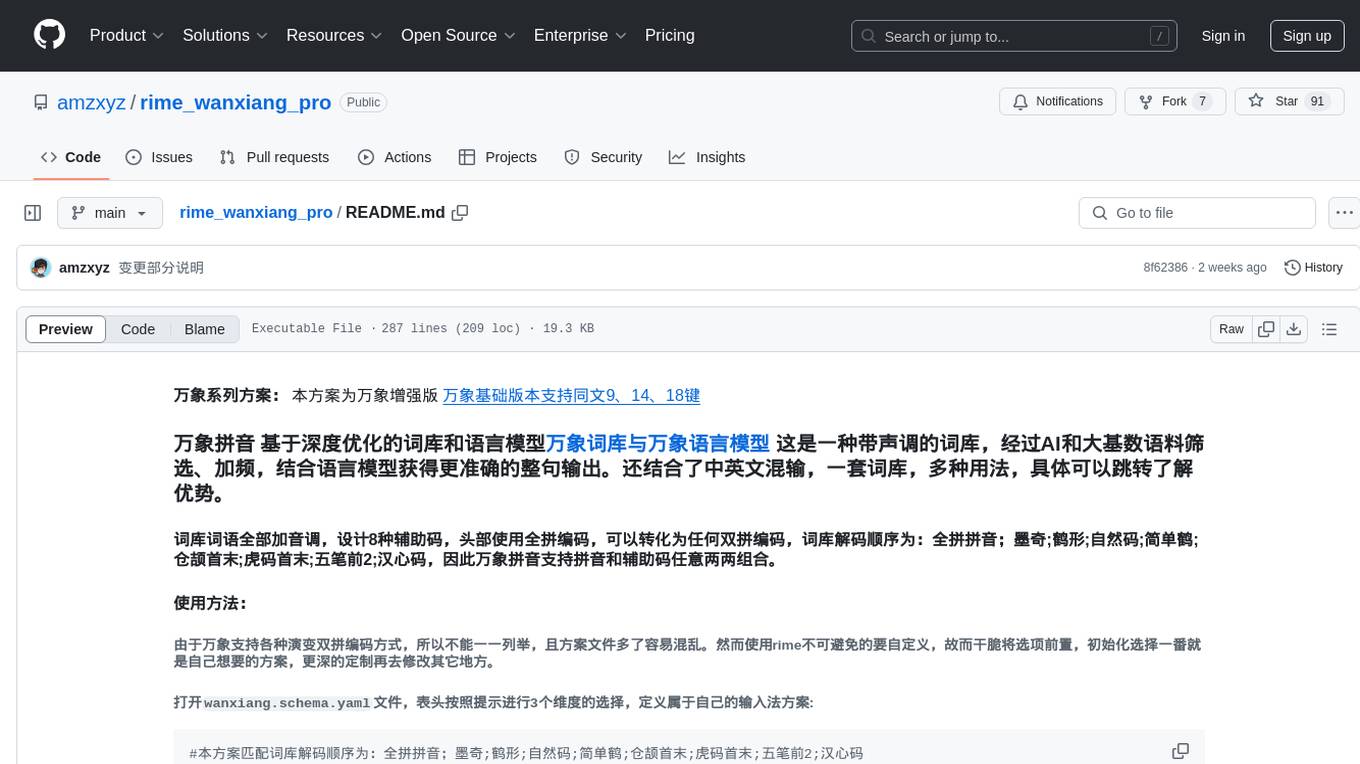Switch to the Projects tab
The image size is (1360, 764).
tap(498, 157)
